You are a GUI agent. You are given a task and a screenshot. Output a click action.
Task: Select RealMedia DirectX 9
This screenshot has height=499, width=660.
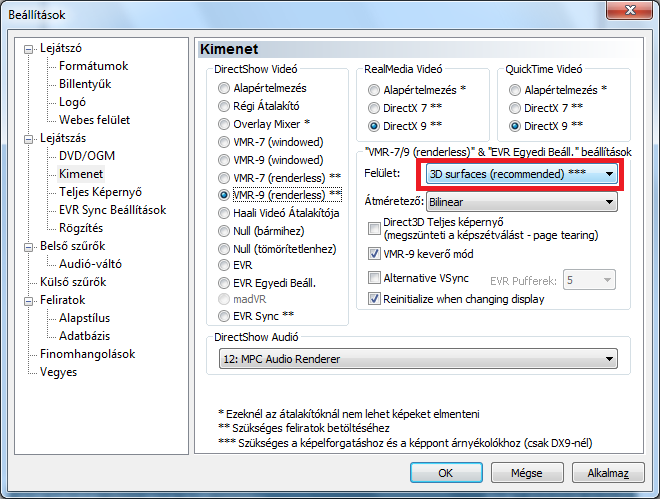click(373, 126)
